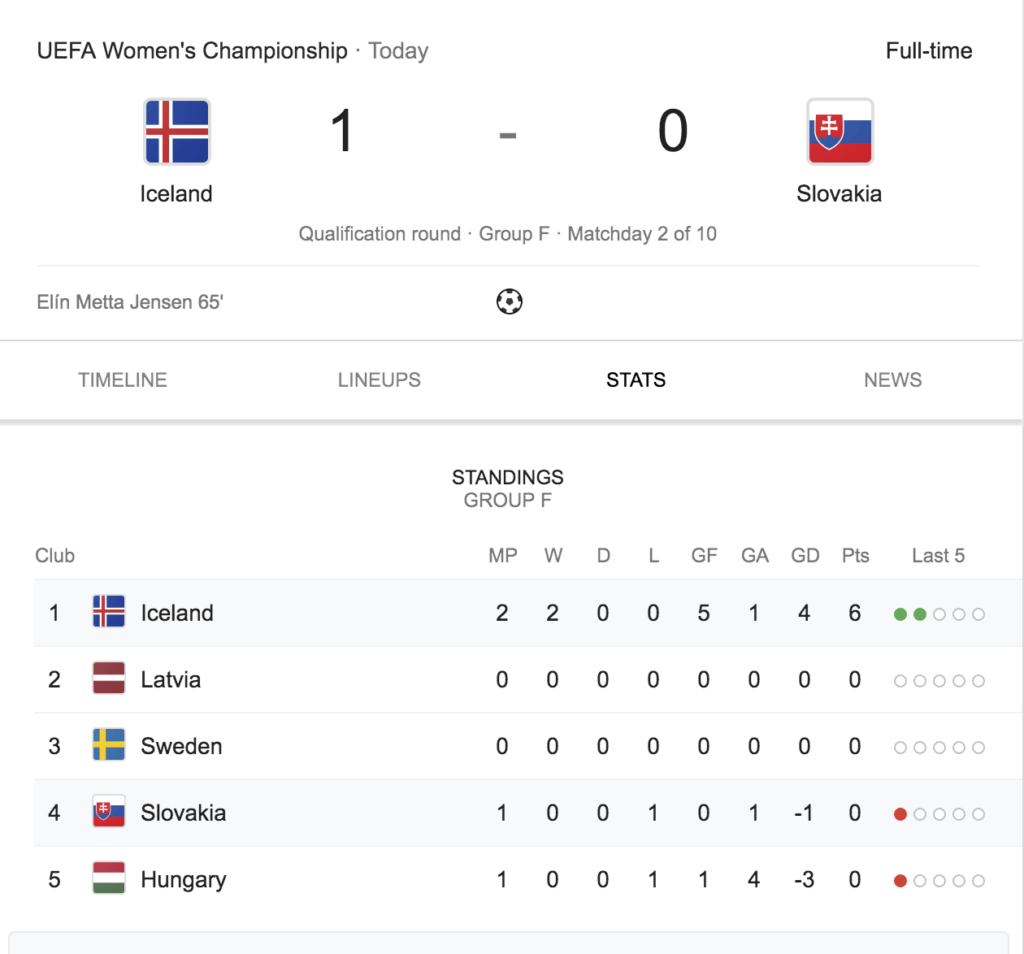Open UEFA Women's Championship competition link
This screenshot has height=954, width=1024.
(x=192, y=51)
